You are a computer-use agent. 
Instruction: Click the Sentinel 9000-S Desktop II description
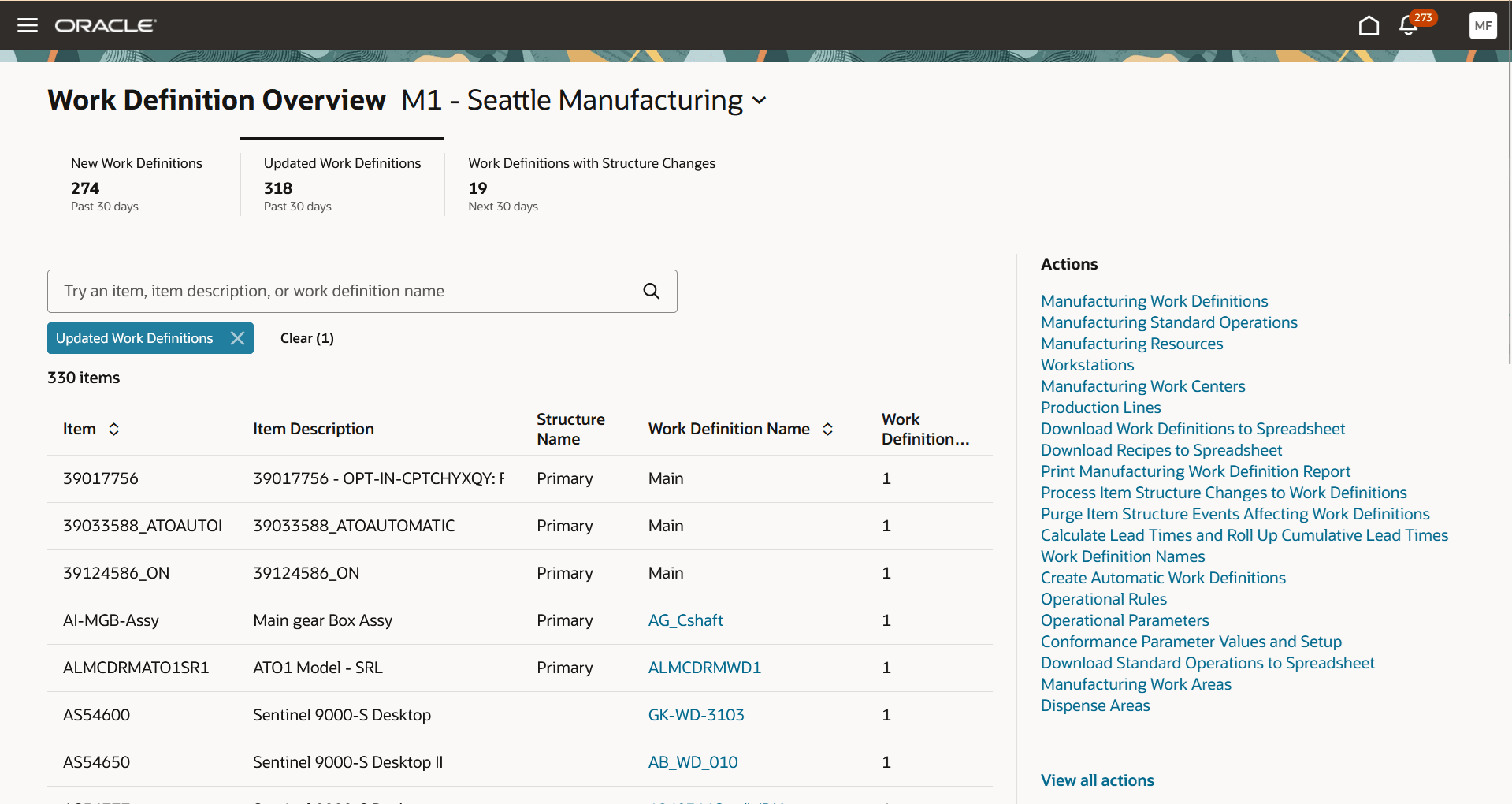pyautogui.click(x=347, y=762)
